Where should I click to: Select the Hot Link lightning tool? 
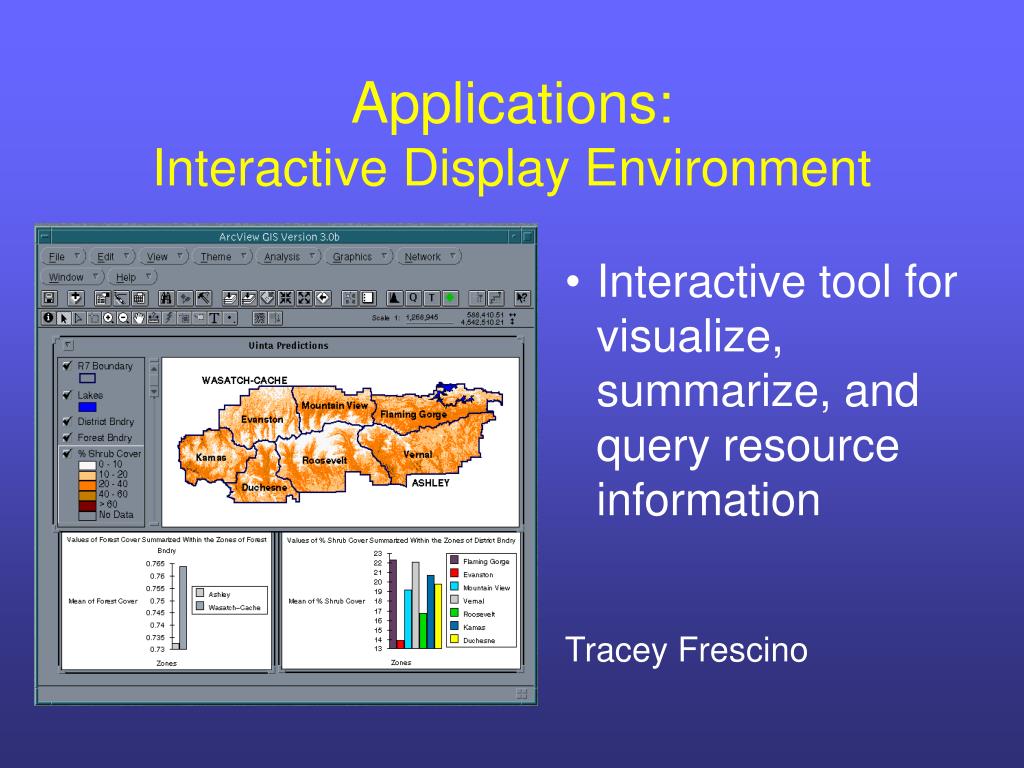click(168, 318)
